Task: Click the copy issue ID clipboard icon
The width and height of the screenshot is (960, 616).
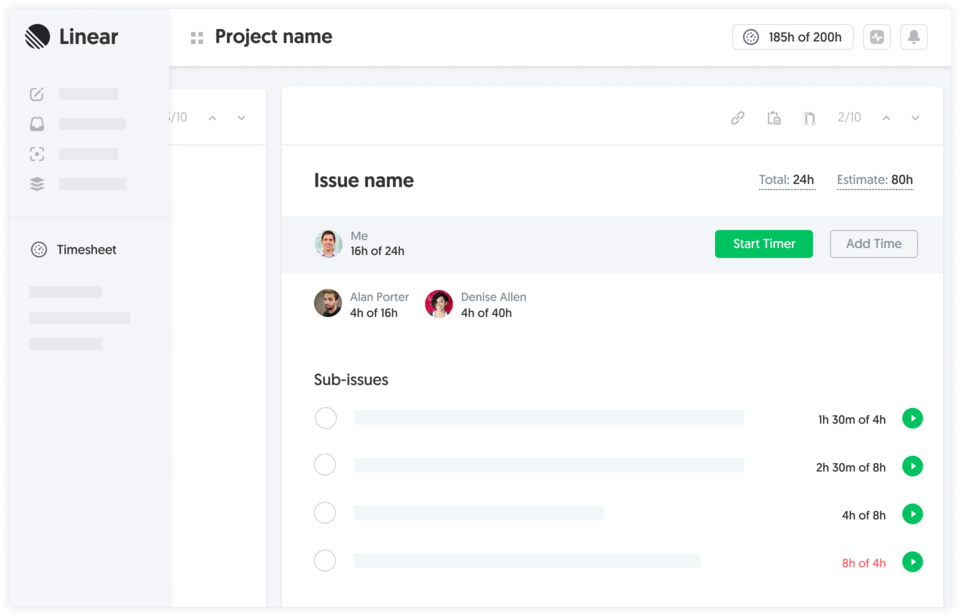Action: pyautogui.click(x=774, y=118)
